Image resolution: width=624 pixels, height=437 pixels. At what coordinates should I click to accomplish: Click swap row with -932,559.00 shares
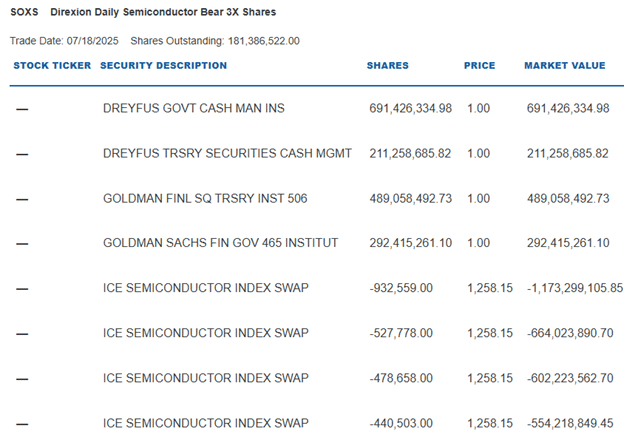(x=205, y=288)
